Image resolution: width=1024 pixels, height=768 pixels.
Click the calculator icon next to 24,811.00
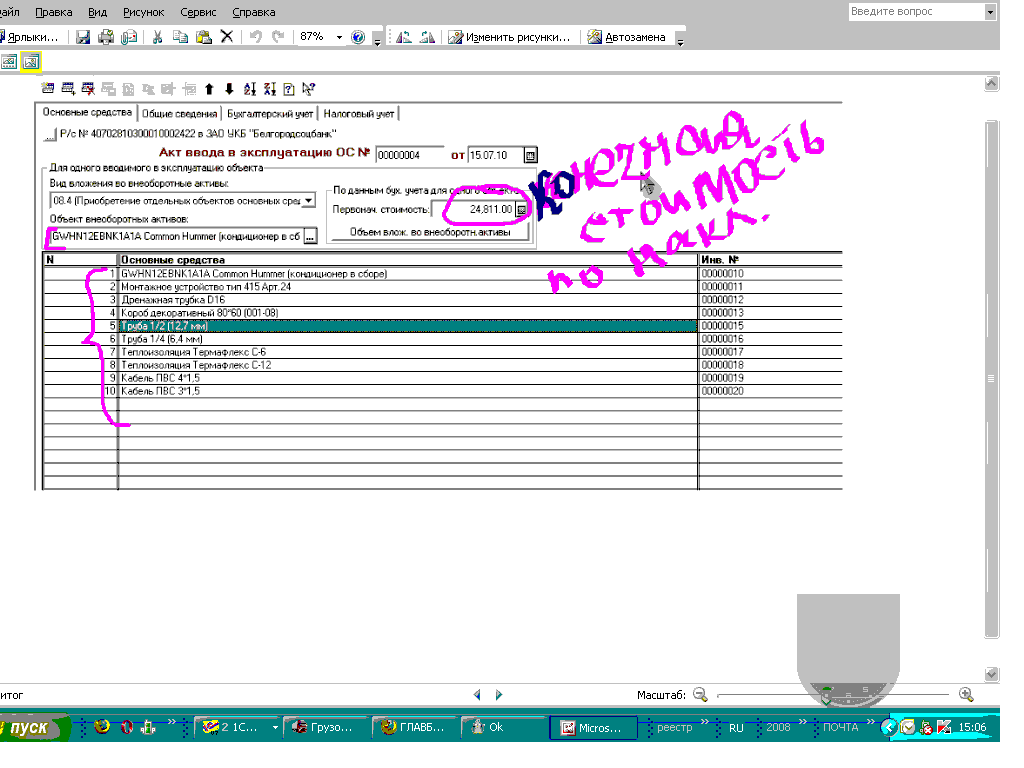[x=522, y=210]
